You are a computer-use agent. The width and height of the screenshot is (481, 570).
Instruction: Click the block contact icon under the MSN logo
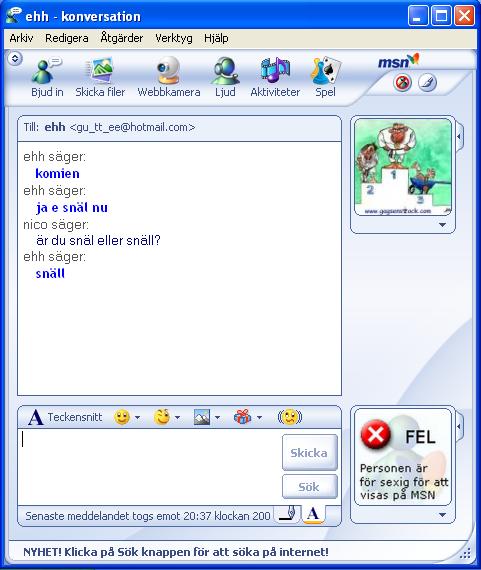tap(402, 83)
